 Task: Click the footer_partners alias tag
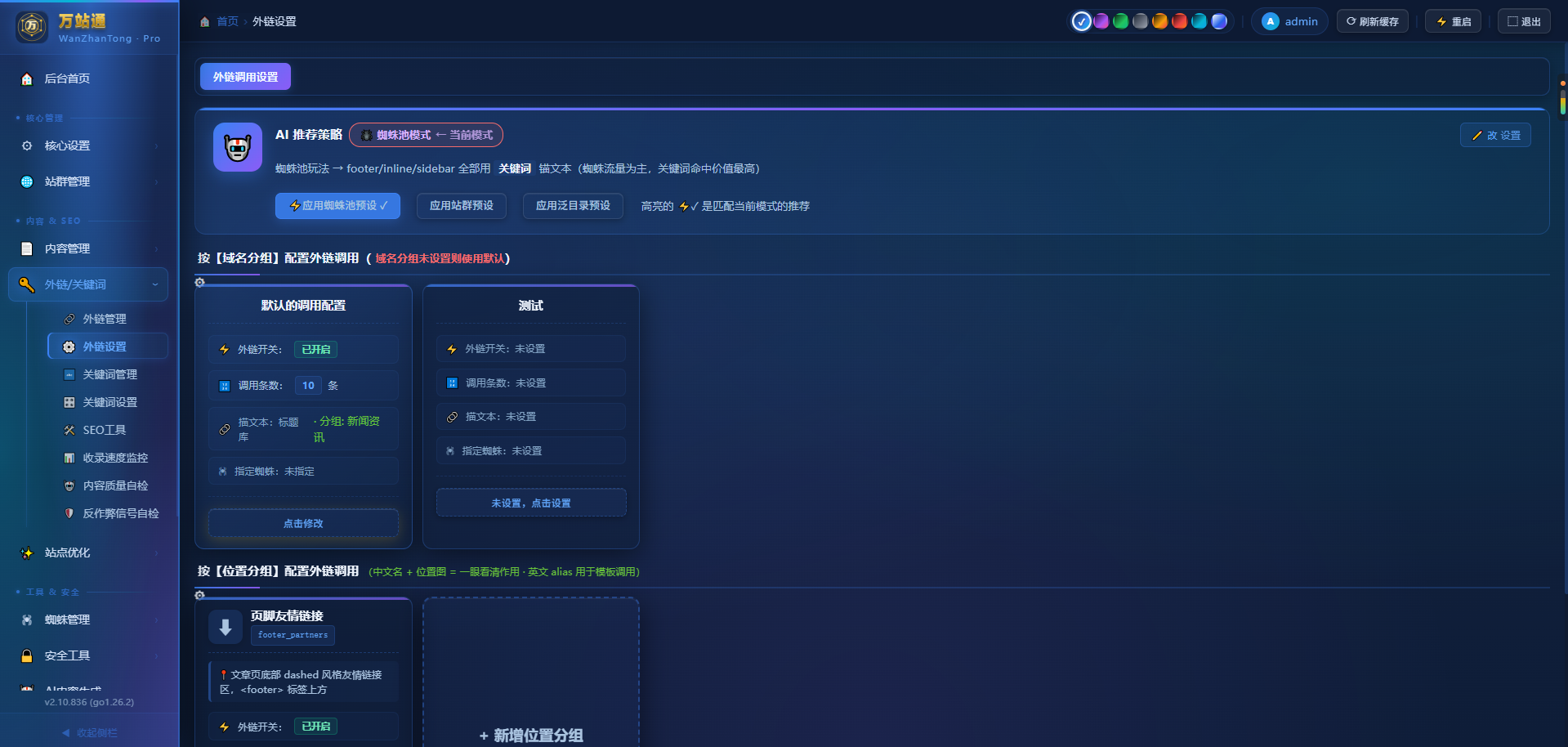(293, 635)
